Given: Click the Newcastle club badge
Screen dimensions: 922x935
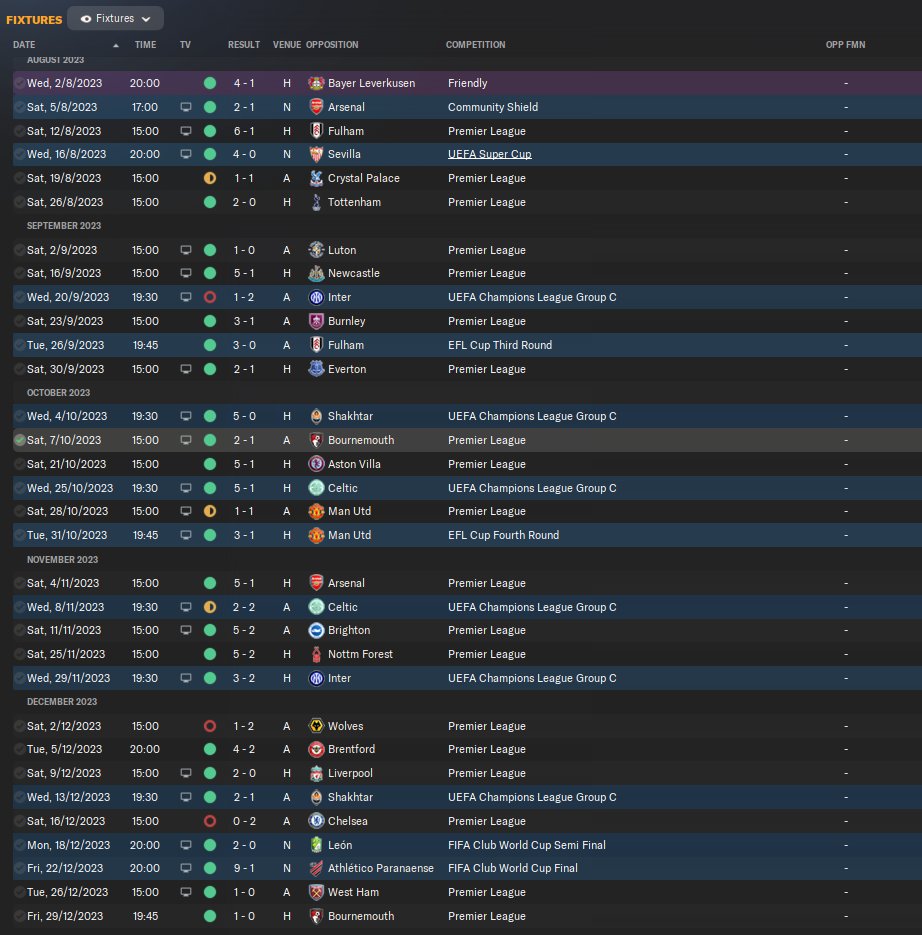Looking at the screenshot, I should pos(316,273).
